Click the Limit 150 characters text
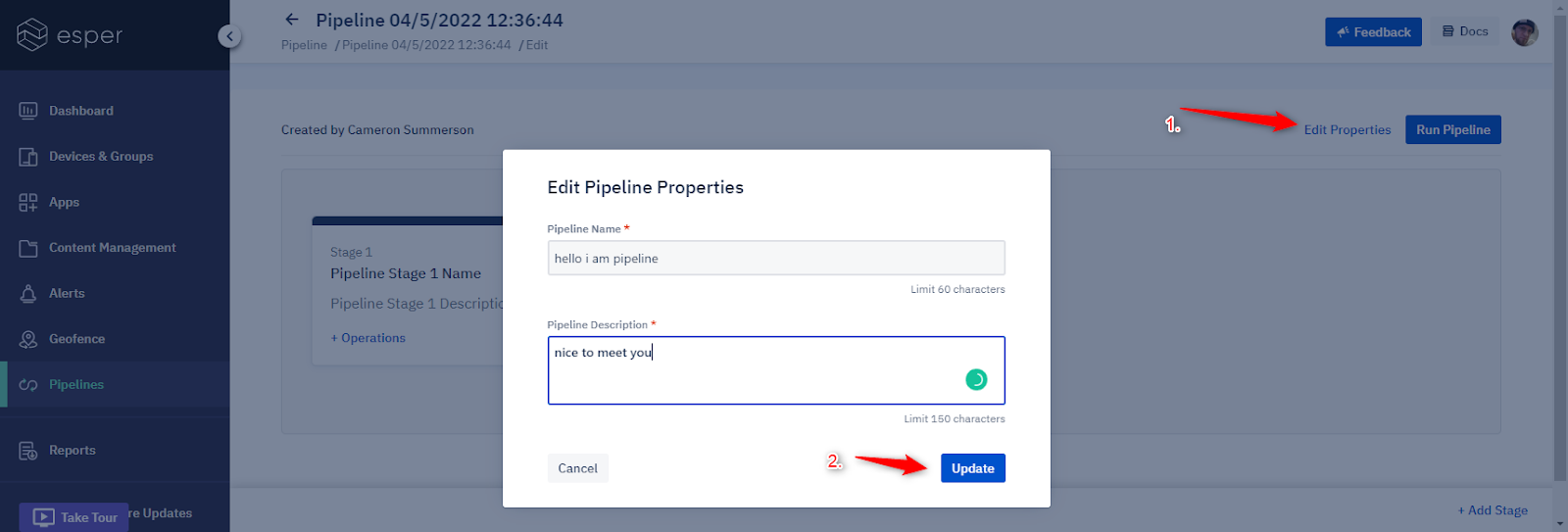1568x532 pixels. (955, 419)
